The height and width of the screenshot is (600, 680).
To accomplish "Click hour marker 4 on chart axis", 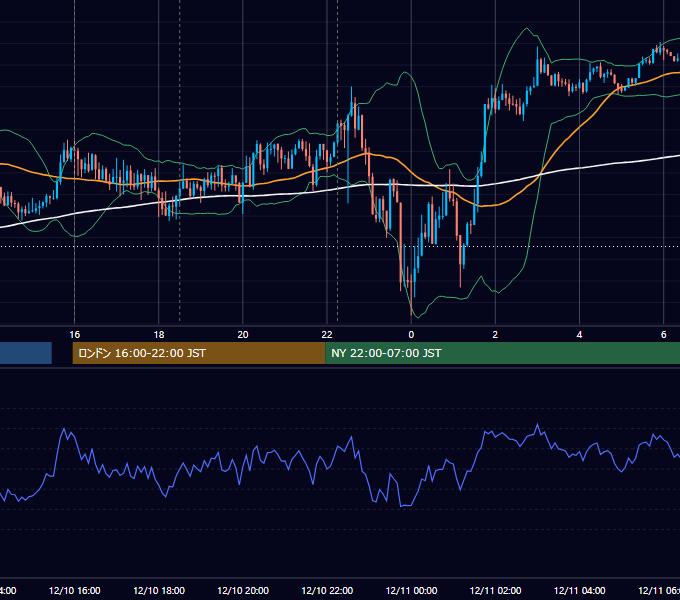I will (579, 334).
